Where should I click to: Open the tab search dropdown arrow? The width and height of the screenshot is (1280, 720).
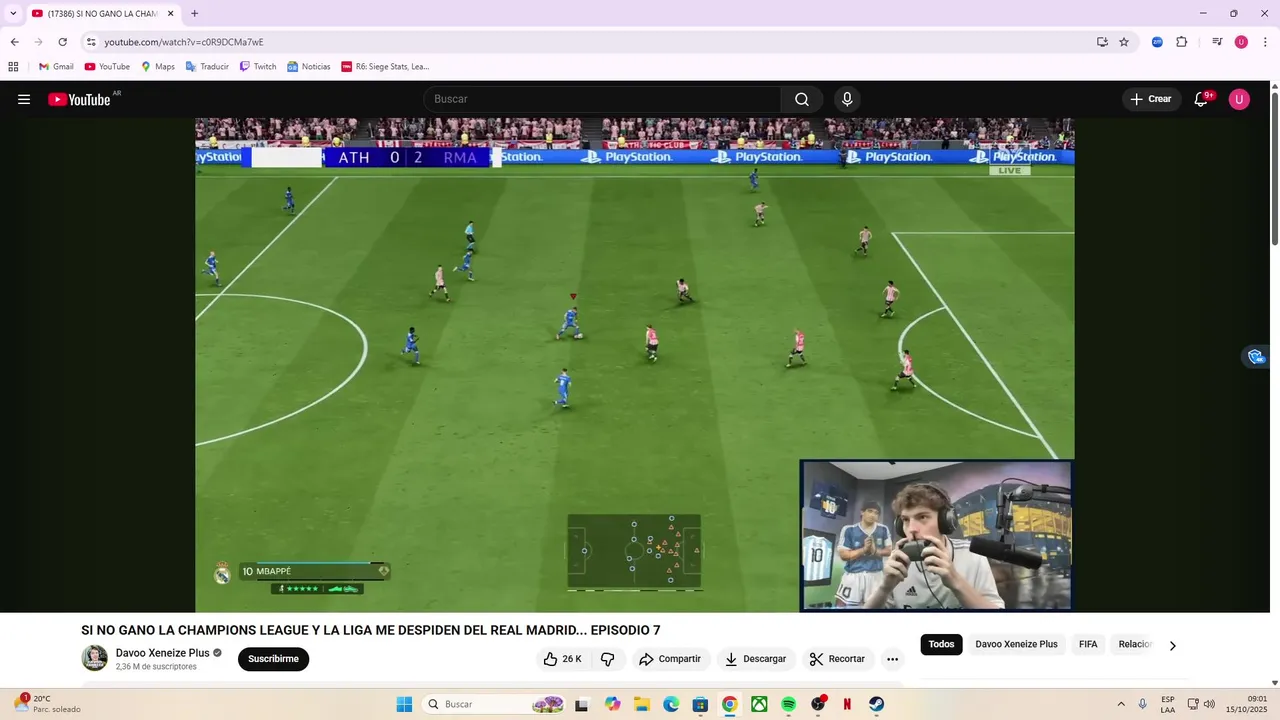point(13,13)
